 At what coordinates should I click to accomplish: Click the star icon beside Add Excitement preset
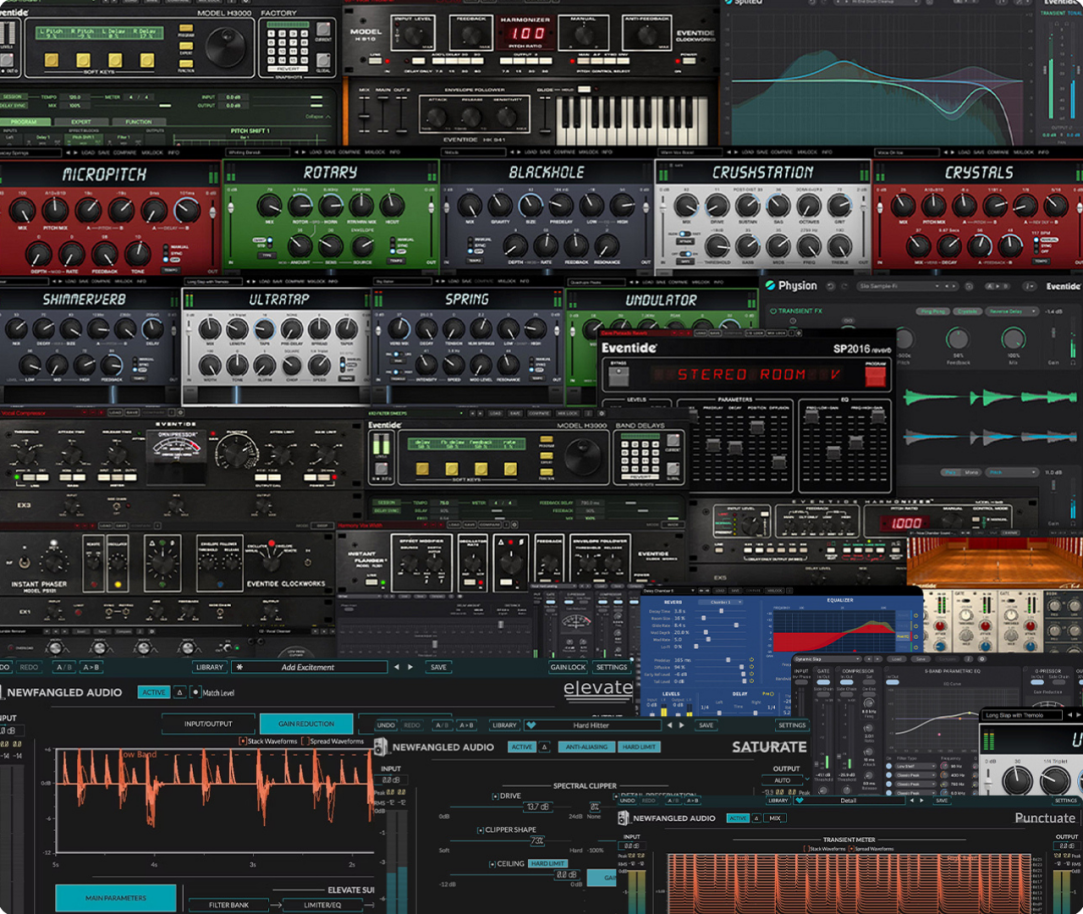click(x=238, y=667)
